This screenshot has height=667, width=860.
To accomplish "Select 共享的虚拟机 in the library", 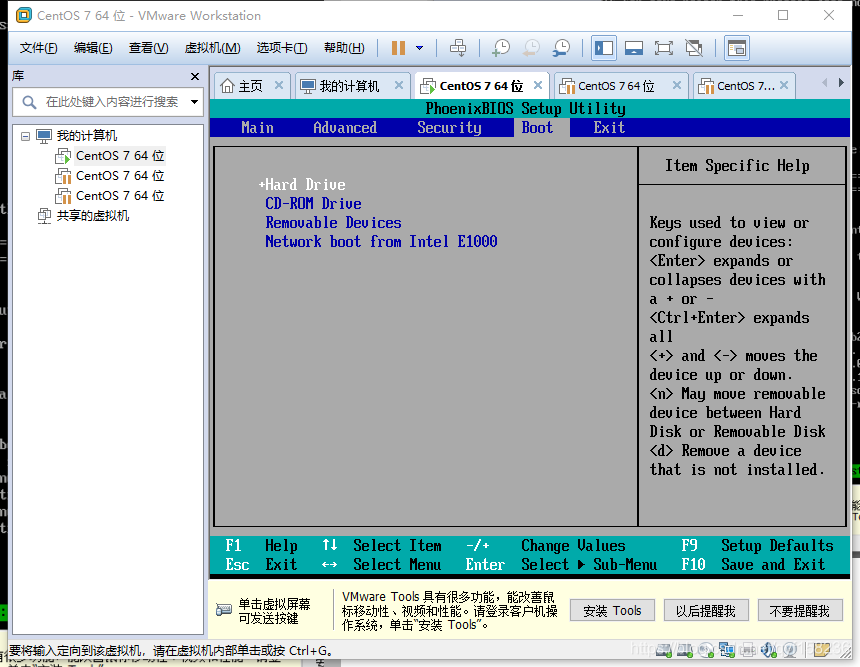I will click(93, 216).
